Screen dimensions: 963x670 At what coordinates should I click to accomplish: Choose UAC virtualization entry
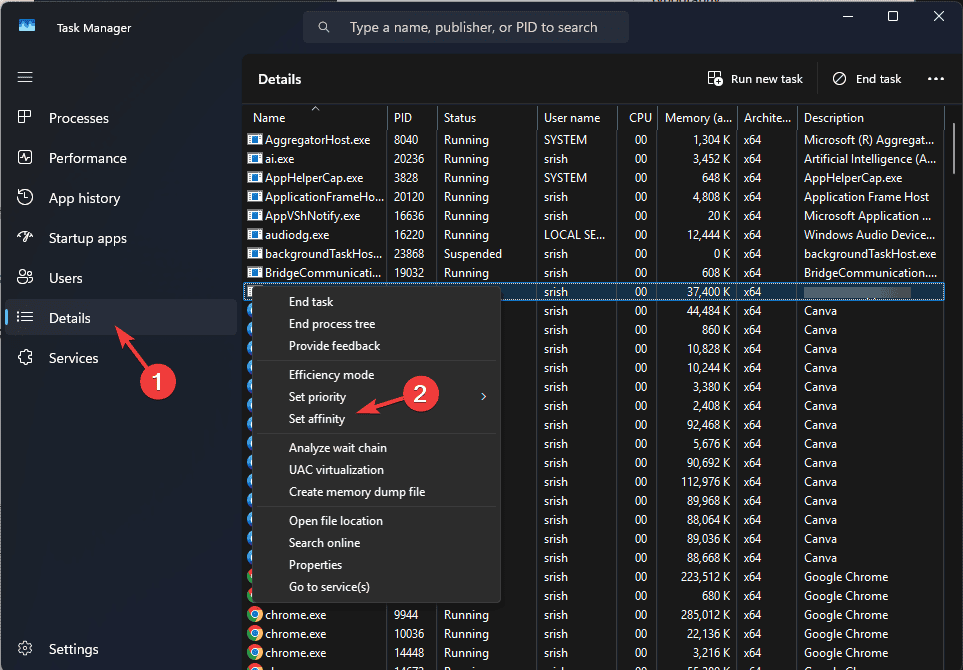tap(336, 470)
